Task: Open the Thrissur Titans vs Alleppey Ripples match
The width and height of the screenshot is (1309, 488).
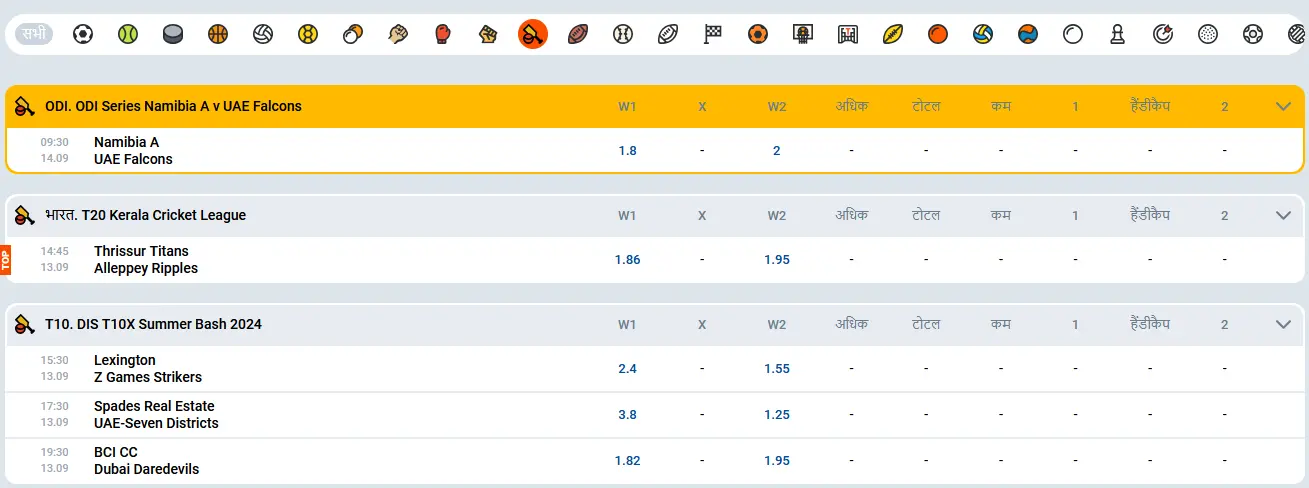Action: (x=146, y=260)
